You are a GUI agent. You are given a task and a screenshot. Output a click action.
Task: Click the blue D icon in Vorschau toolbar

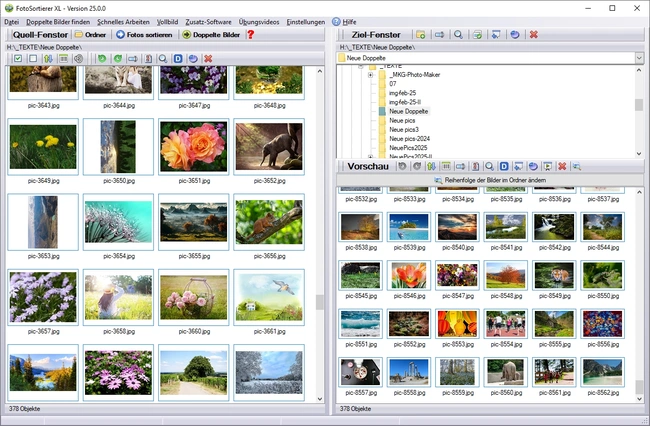504,166
